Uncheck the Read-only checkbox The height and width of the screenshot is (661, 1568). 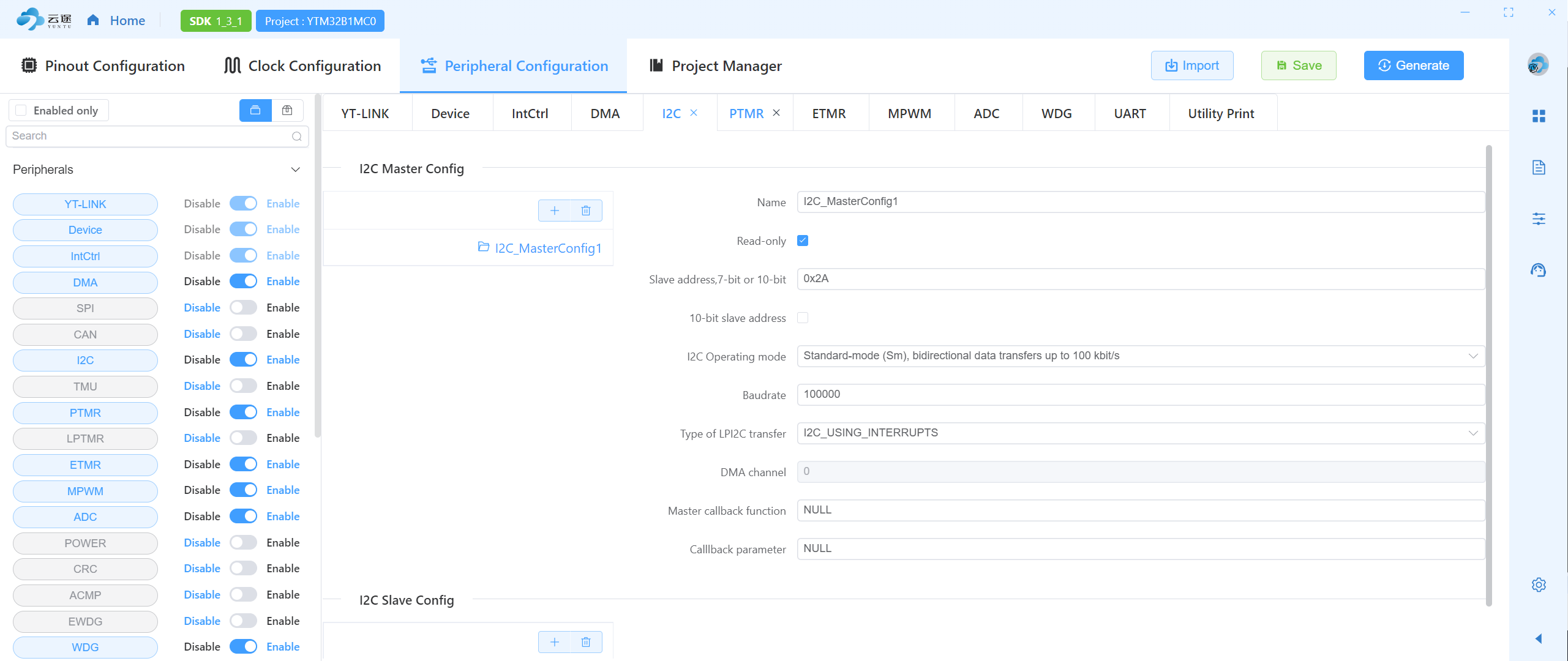(x=803, y=241)
